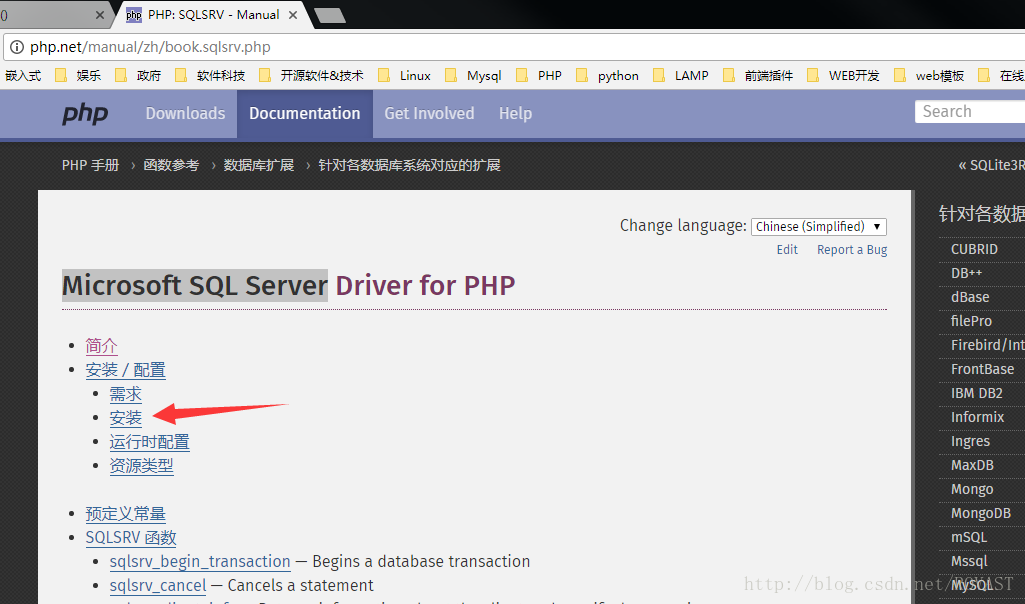Go to 数据库扩展 breadcrumb
Viewport: 1025px width, 604px height.
click(259, 165)
